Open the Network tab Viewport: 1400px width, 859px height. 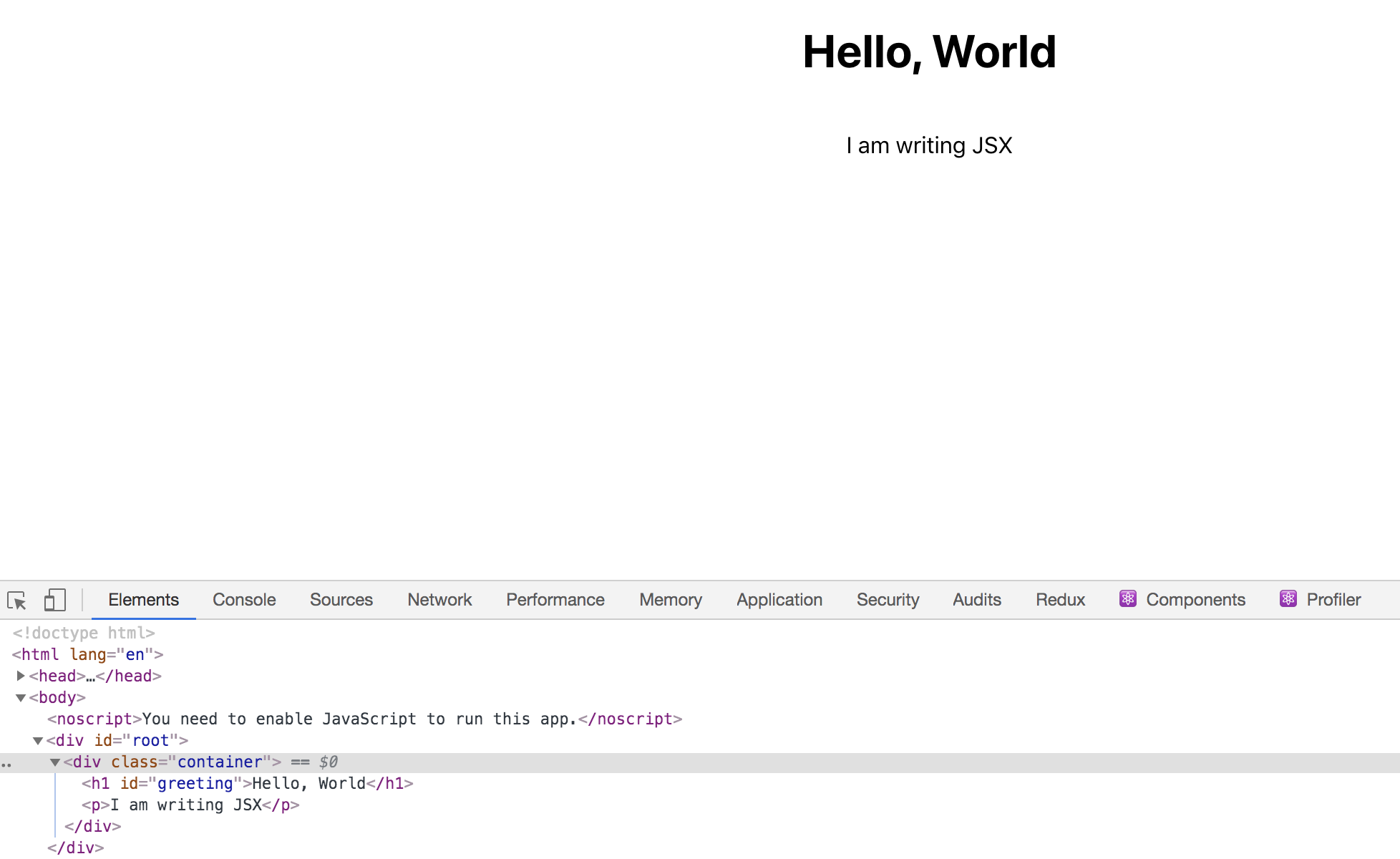point(439,600)
